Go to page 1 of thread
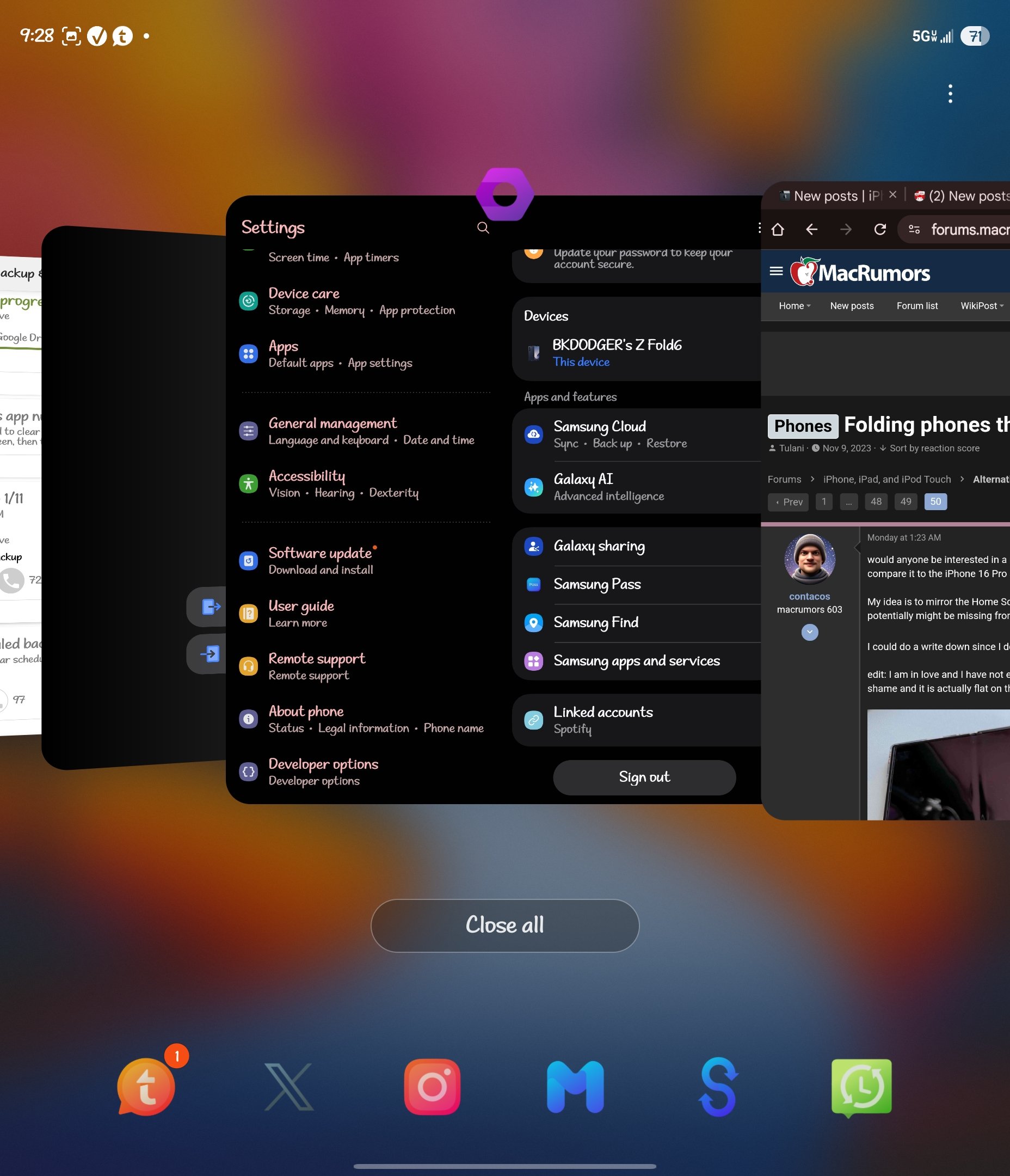Viewport: 1010px width, 1176px height. (824, 502)
